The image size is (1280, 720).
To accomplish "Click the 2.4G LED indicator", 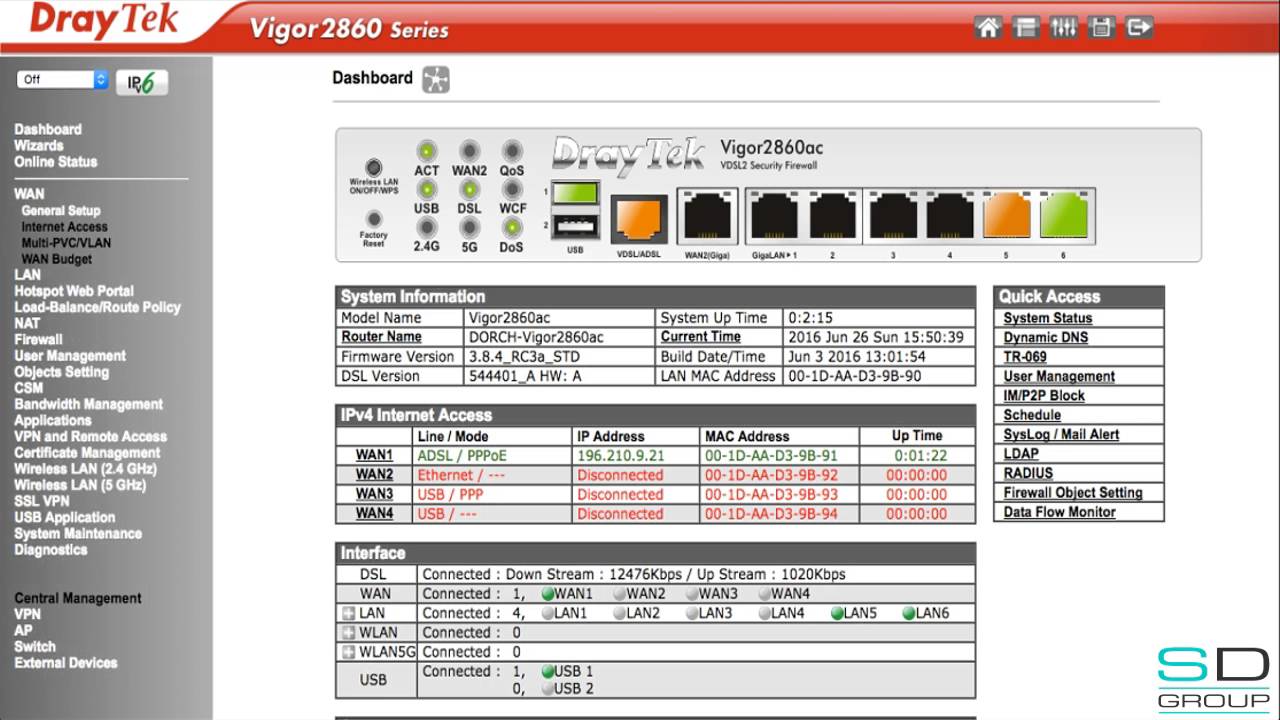I will point(427,227).
